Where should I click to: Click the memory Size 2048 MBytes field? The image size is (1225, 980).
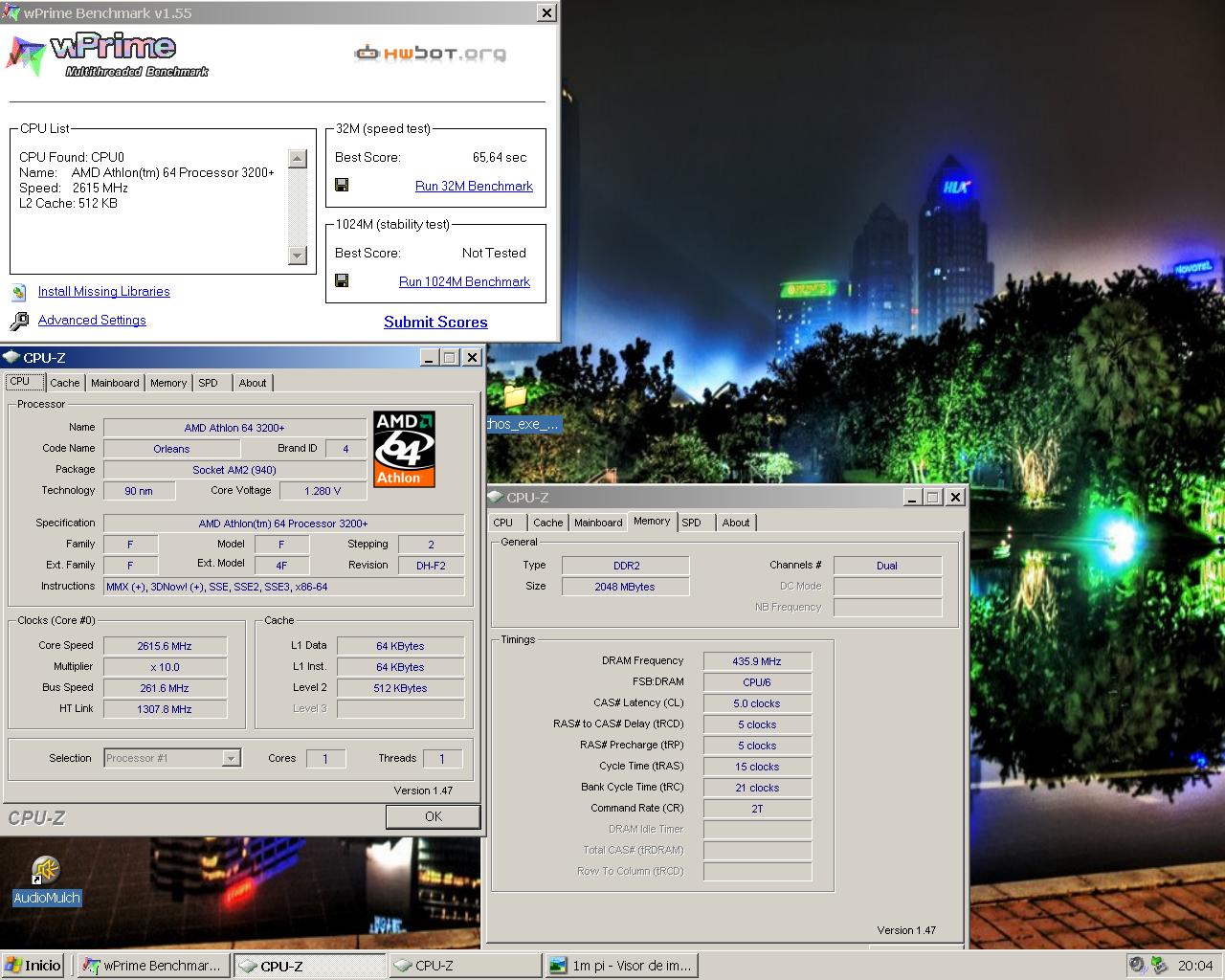click(625, 587)
